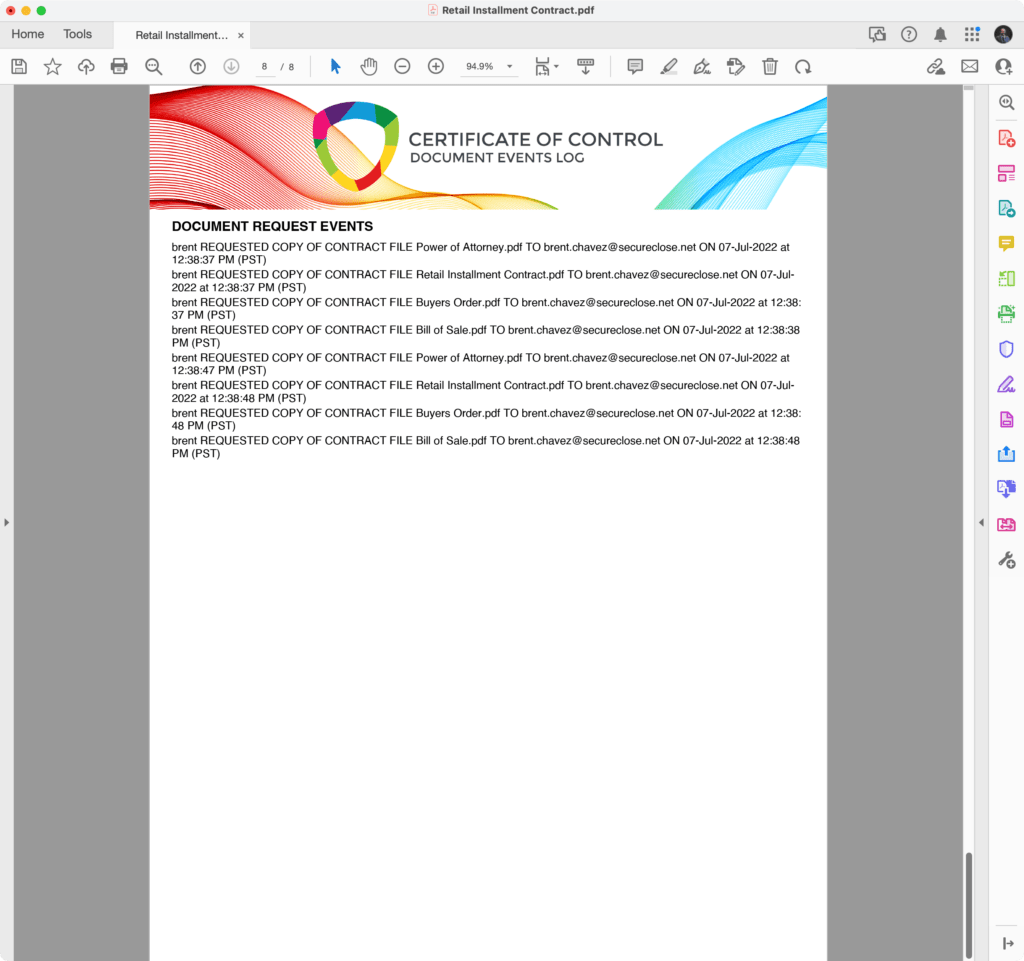Switch to the Home tab
Viewport: 1024px width, 961px height.
coord(27,34)
